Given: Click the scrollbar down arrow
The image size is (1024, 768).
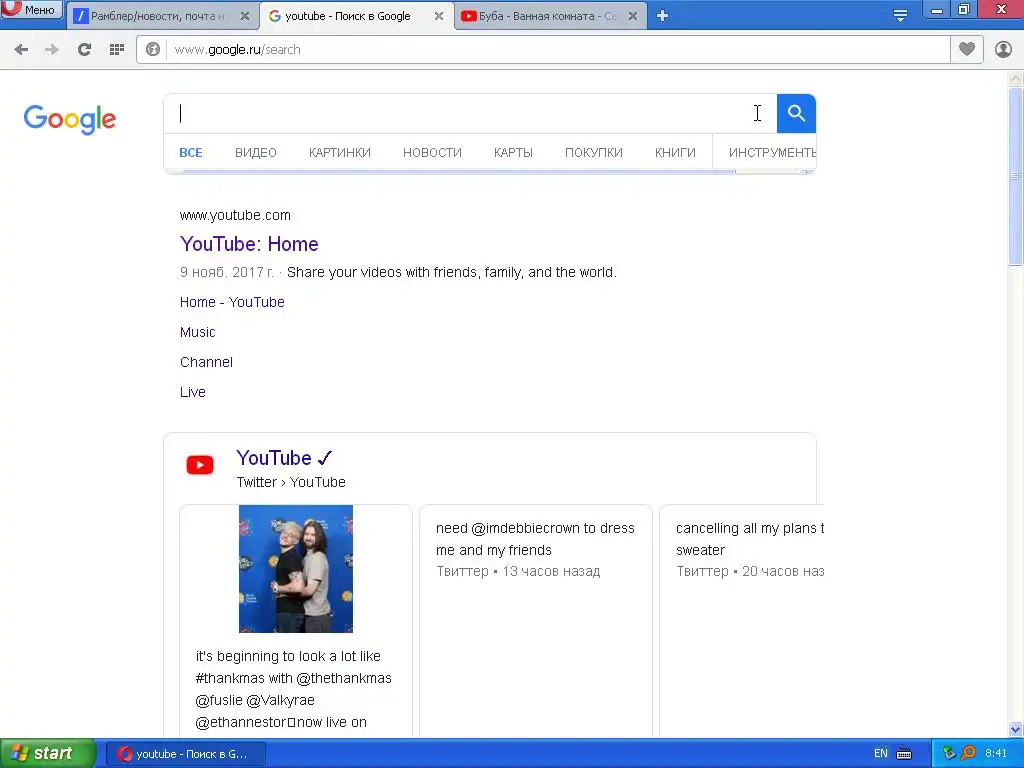Looking at the screenshot, I should (x=1016, y=729).
